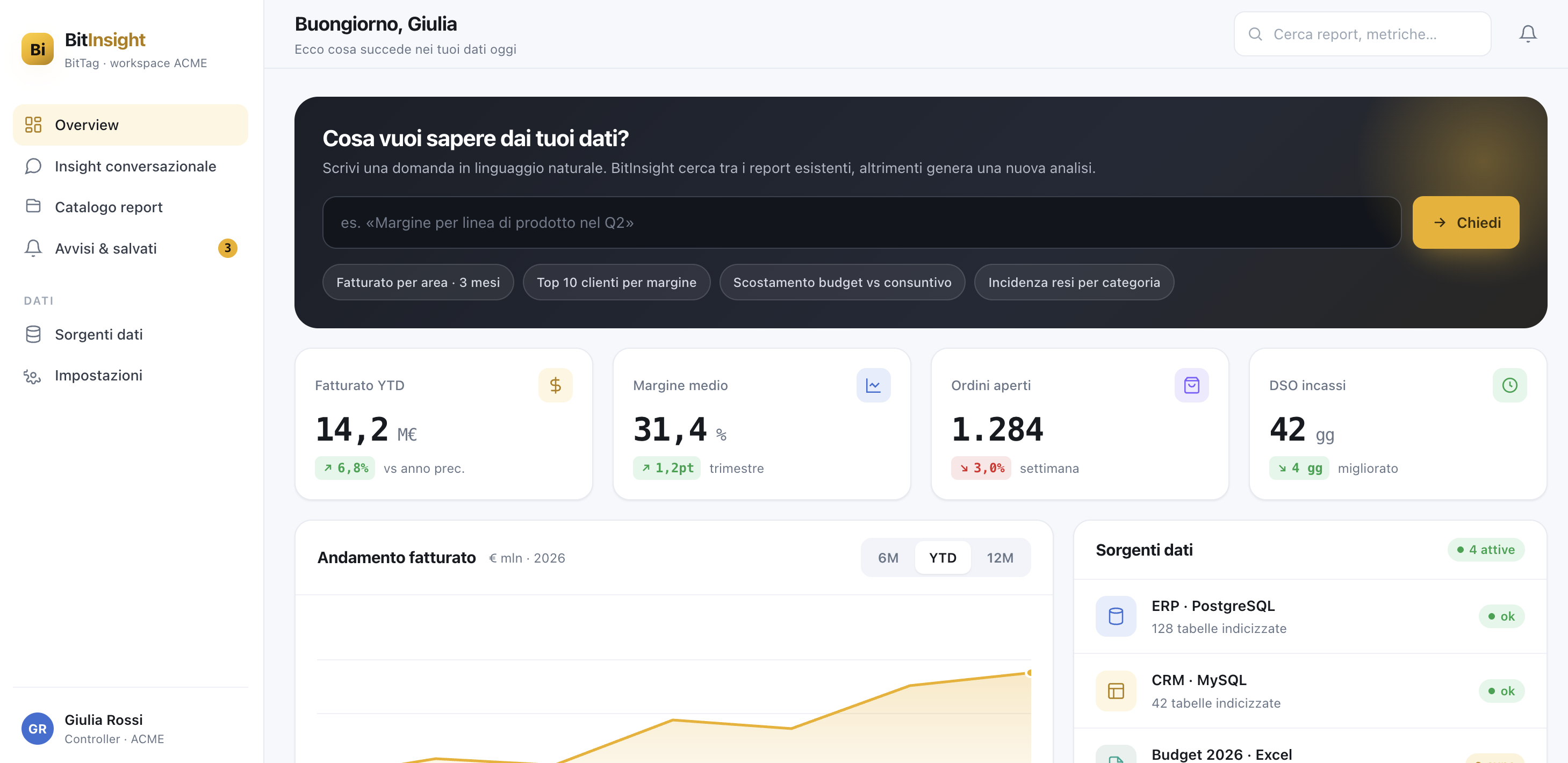
Task: Switch chart range to 12M
Action: point(999,557)
